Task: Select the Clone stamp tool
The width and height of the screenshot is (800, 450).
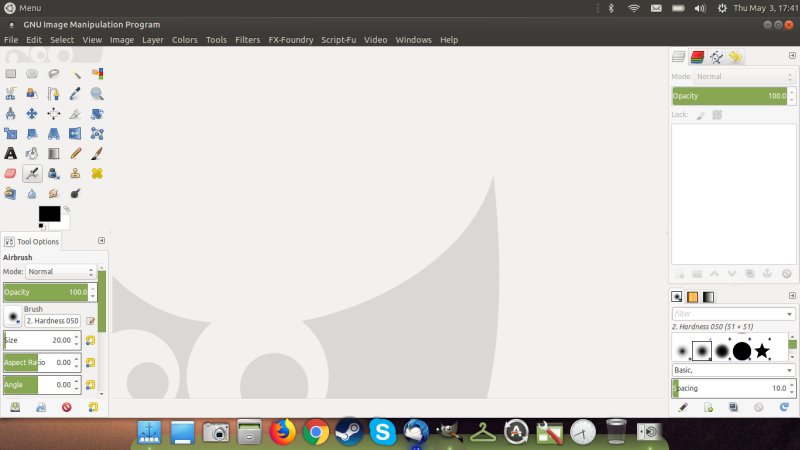Action: 76,173
